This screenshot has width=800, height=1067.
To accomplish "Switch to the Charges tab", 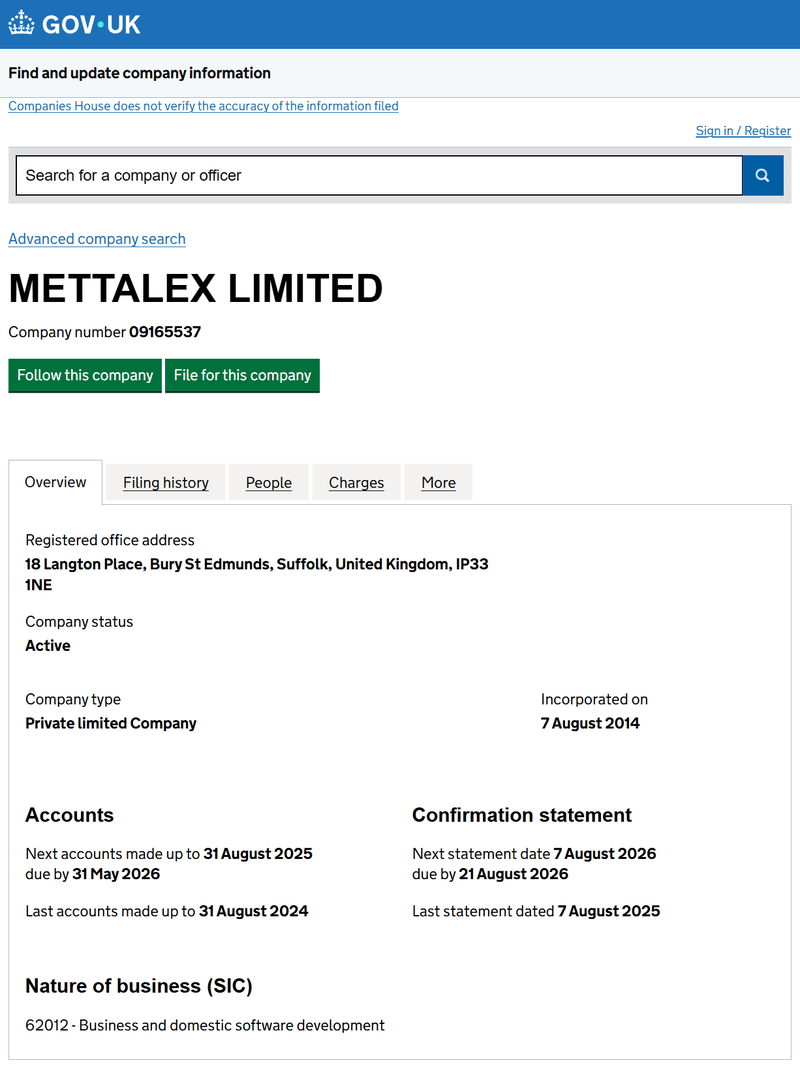I will click(x=356, y=482).
